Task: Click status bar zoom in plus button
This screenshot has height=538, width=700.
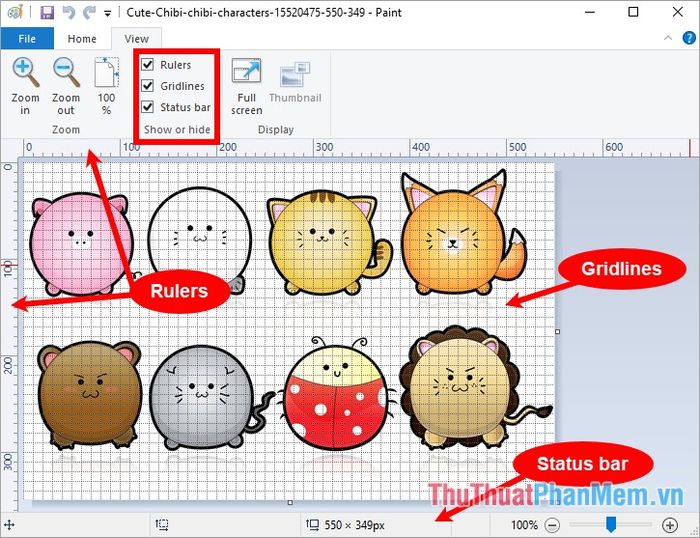Action: [670, 525]
